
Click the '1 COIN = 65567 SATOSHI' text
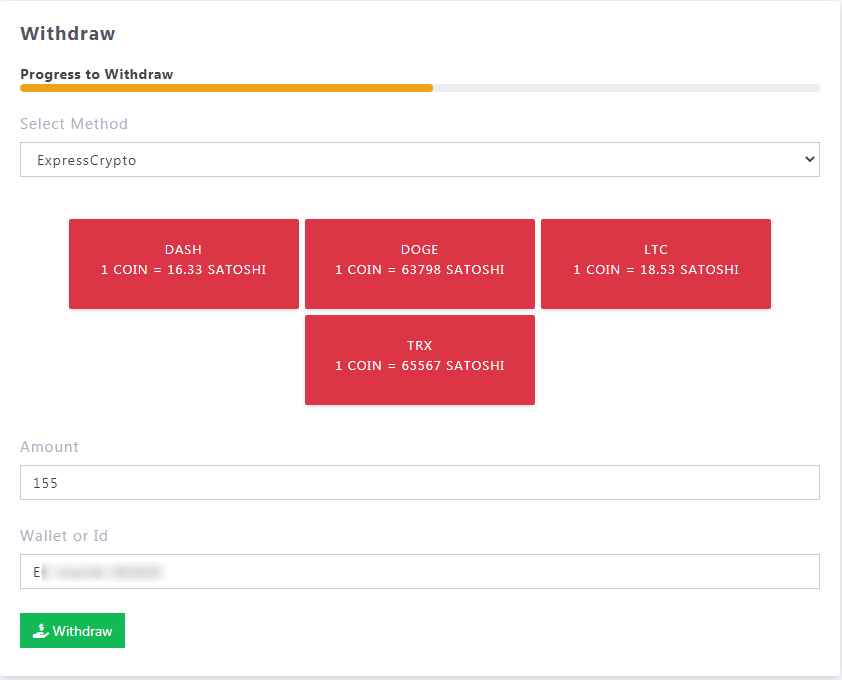[x=420, y=366]
